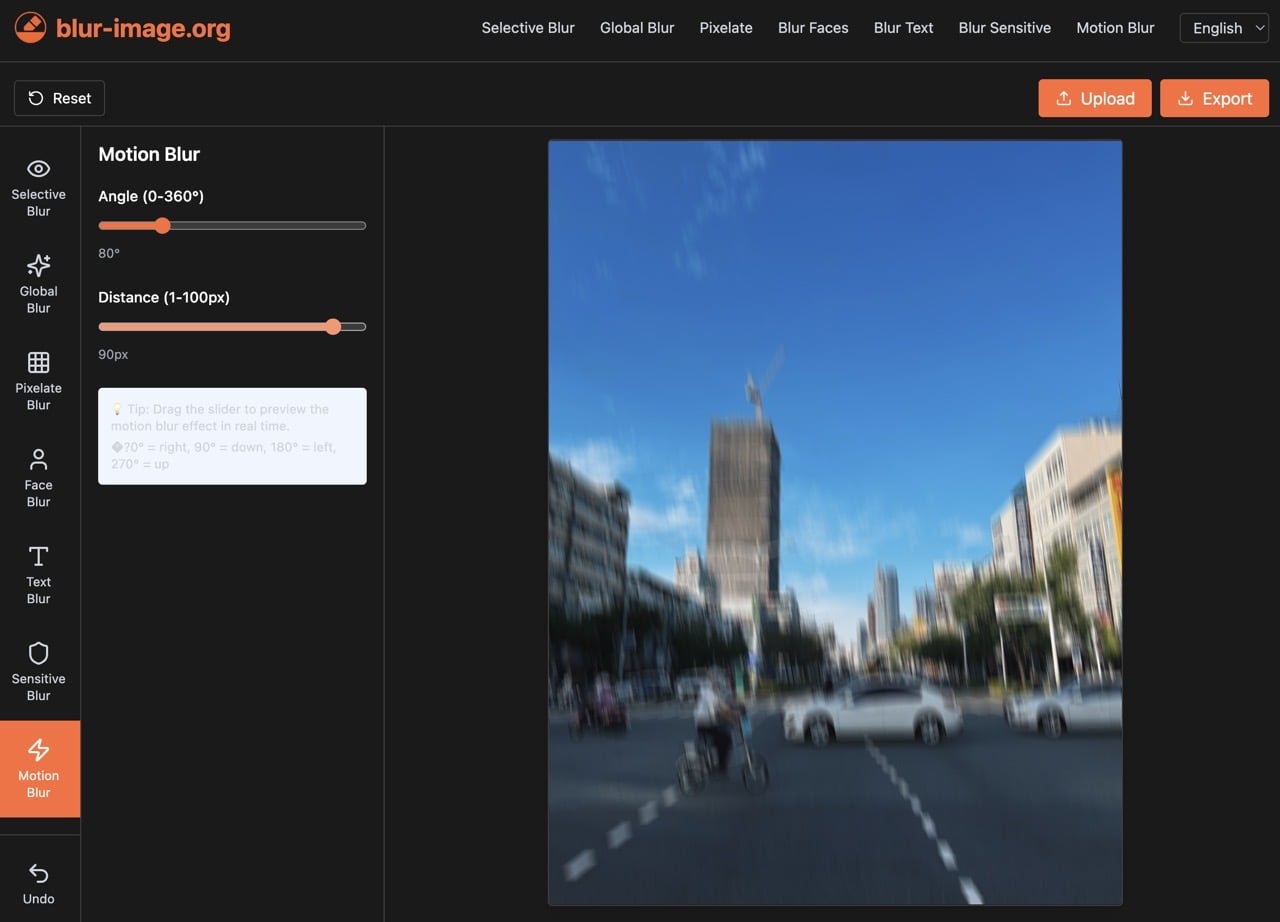Select the Pixelate Blur grid tool
Viewport: 1280px width, 922px height.
[x=39, y=381]
